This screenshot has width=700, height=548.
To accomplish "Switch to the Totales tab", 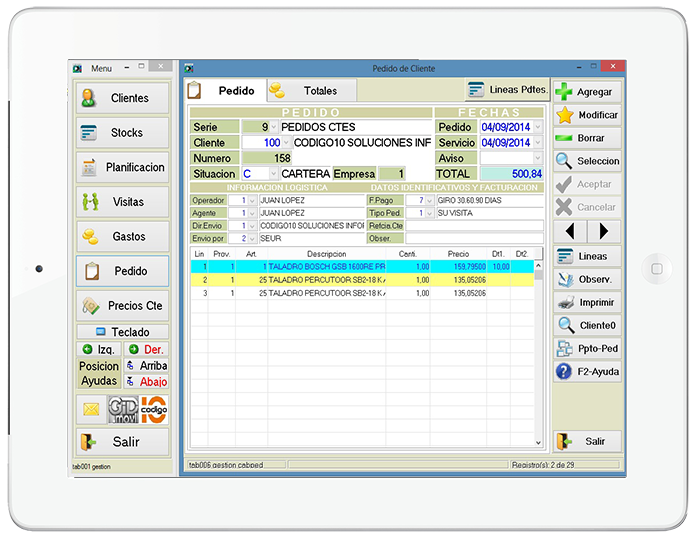I will 310,91.
